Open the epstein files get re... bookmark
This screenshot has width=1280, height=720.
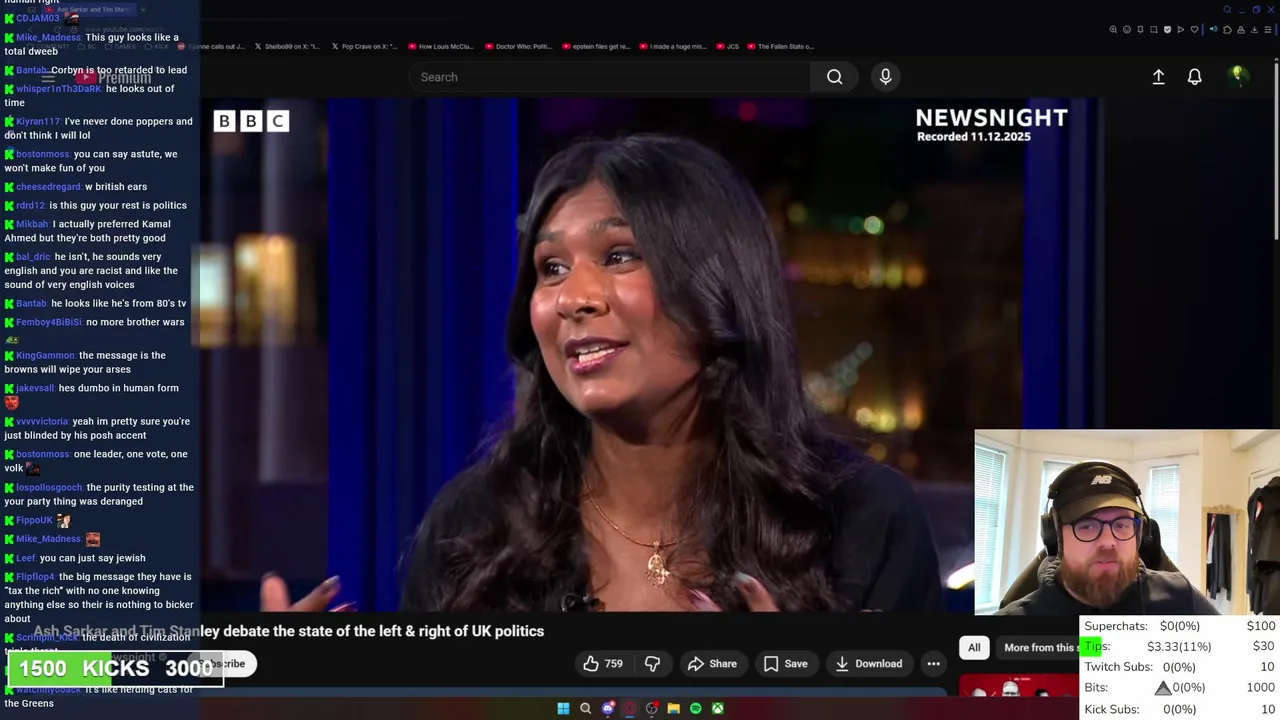pyautogui.click(x=596, y=46)
